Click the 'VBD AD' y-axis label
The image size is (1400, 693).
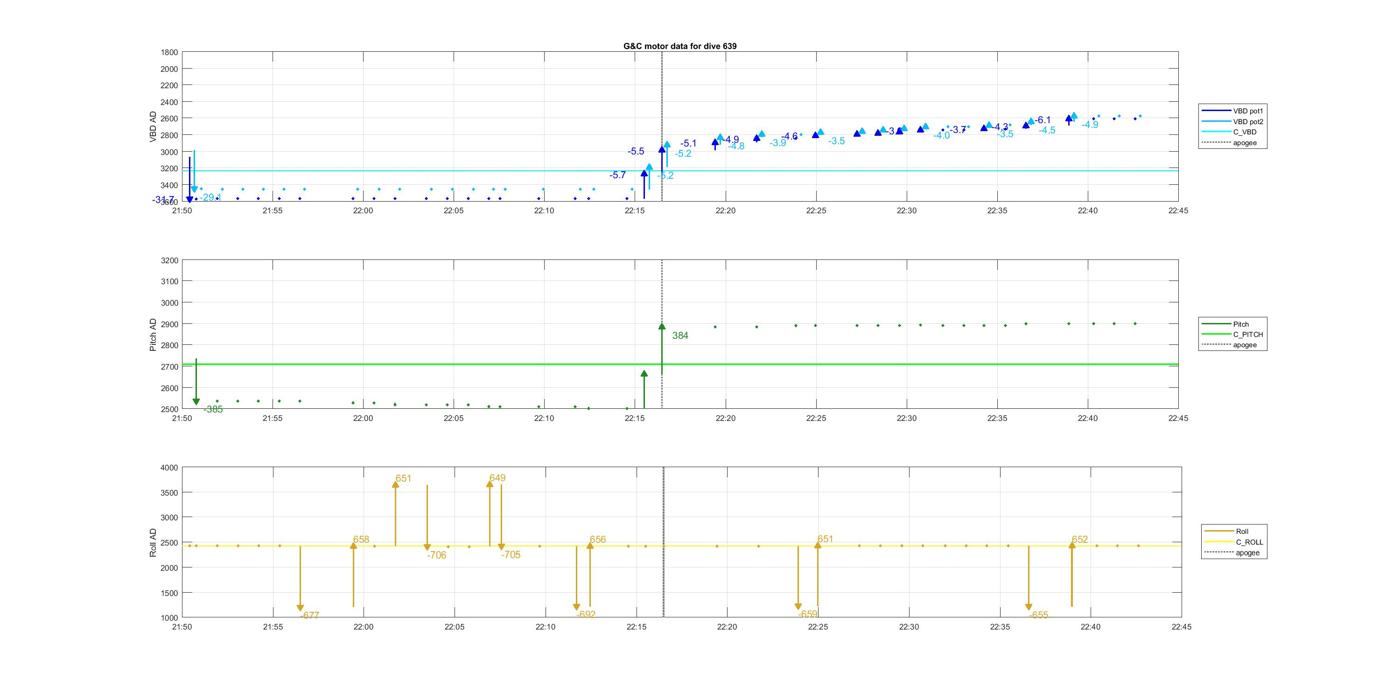154,126
